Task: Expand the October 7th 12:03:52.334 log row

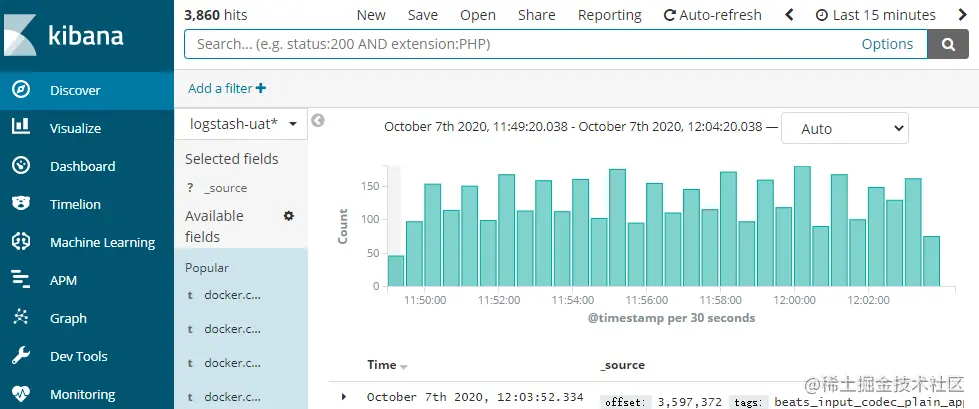Action: click(343, 397)
